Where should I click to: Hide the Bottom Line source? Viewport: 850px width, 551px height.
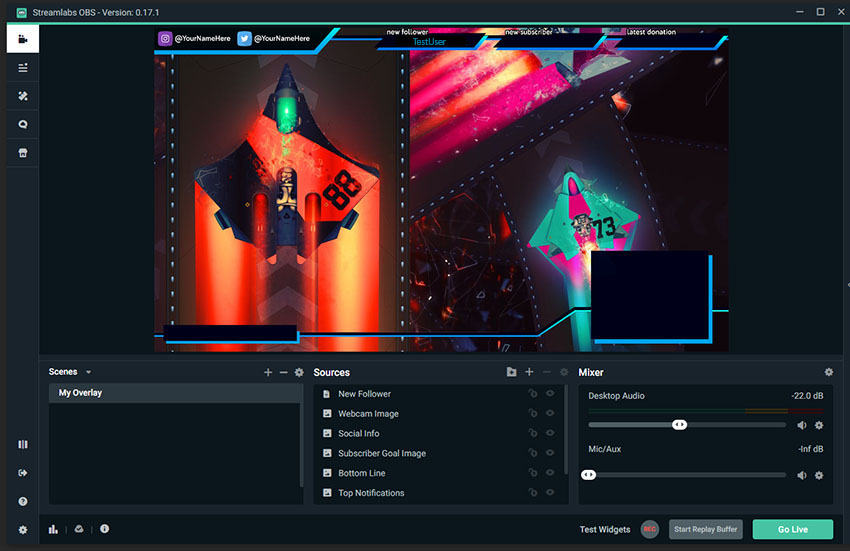coord(550,472)
